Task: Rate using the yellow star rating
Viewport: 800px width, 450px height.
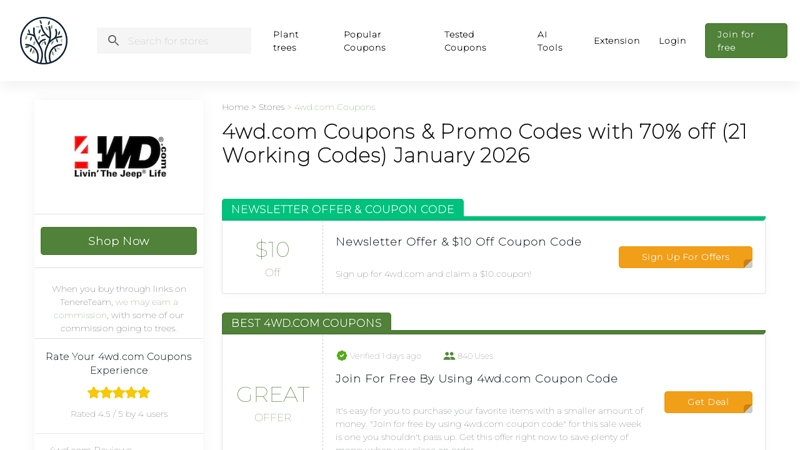Action: 118,392
